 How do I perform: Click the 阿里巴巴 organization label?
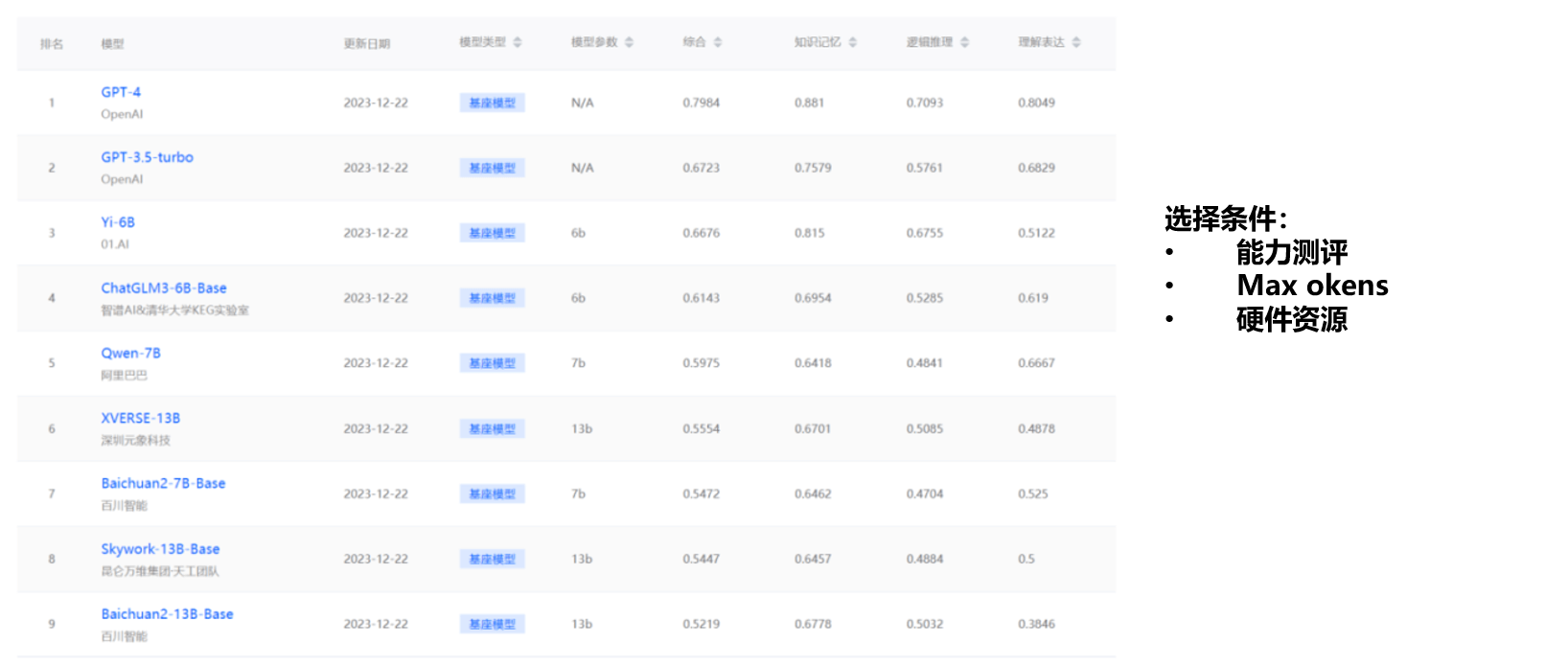[125, 376]
